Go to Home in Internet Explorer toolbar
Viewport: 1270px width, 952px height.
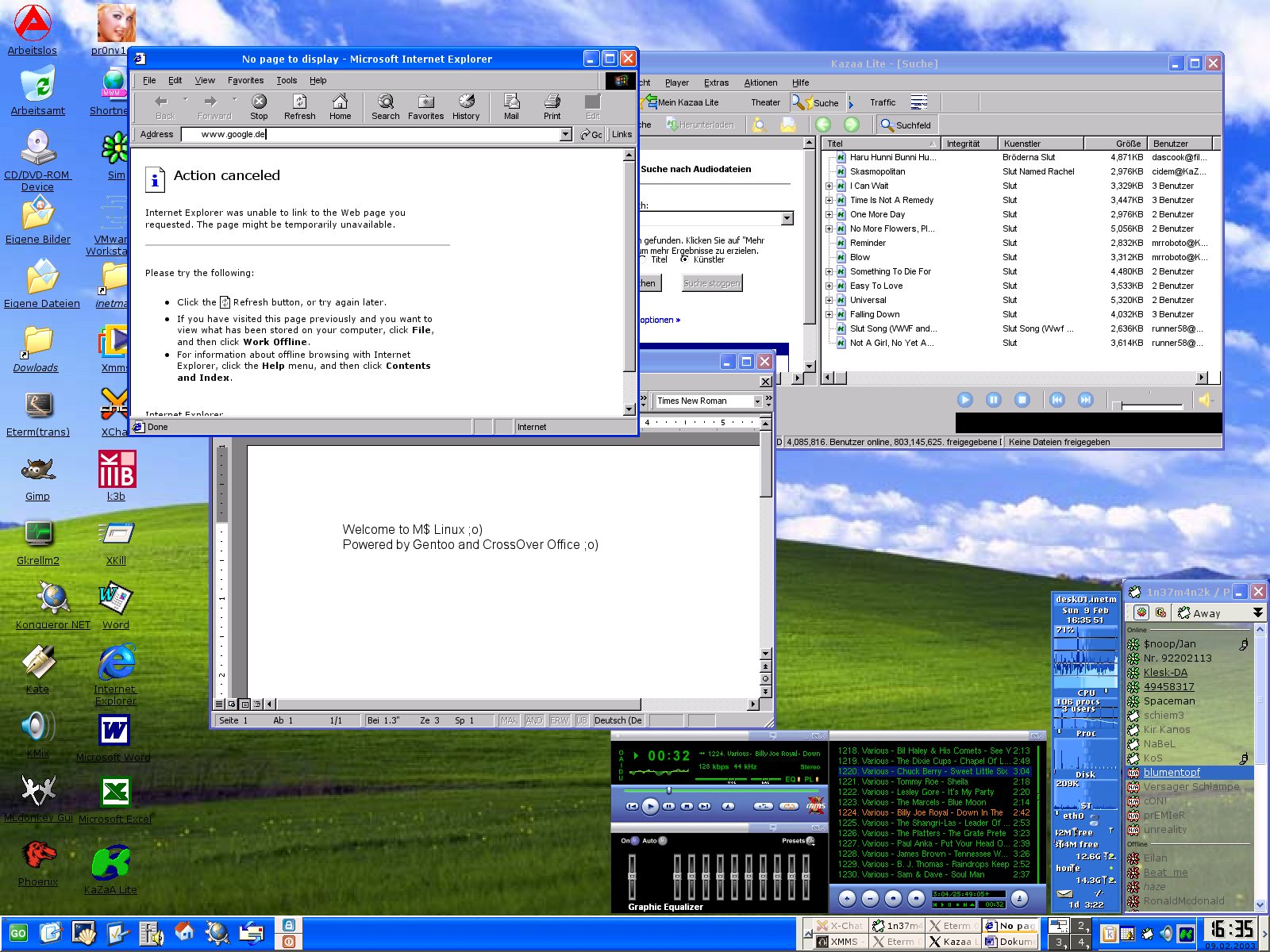click(x=340, y=107)
